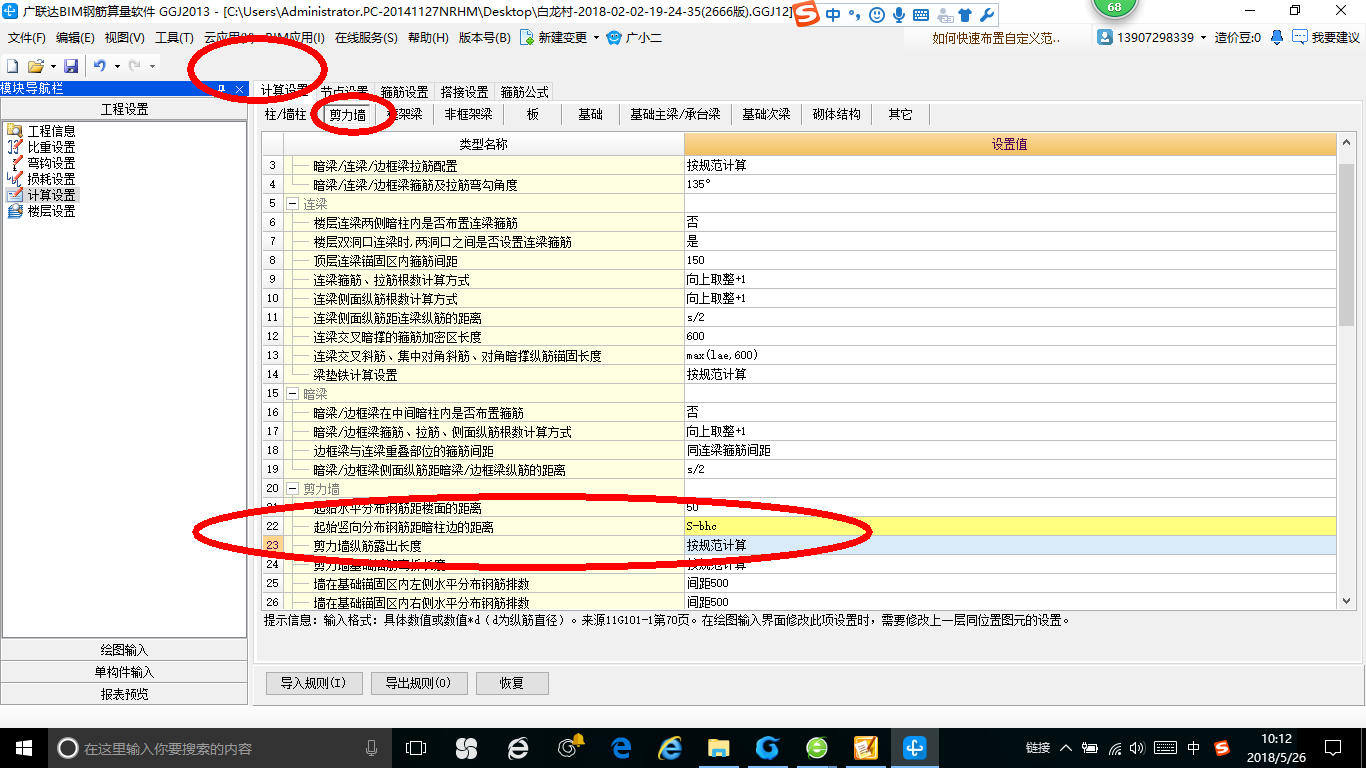Click the settings table vertical scrollbar
The width and height of the screenshot is (1366, 768).
coord(1346,245)
